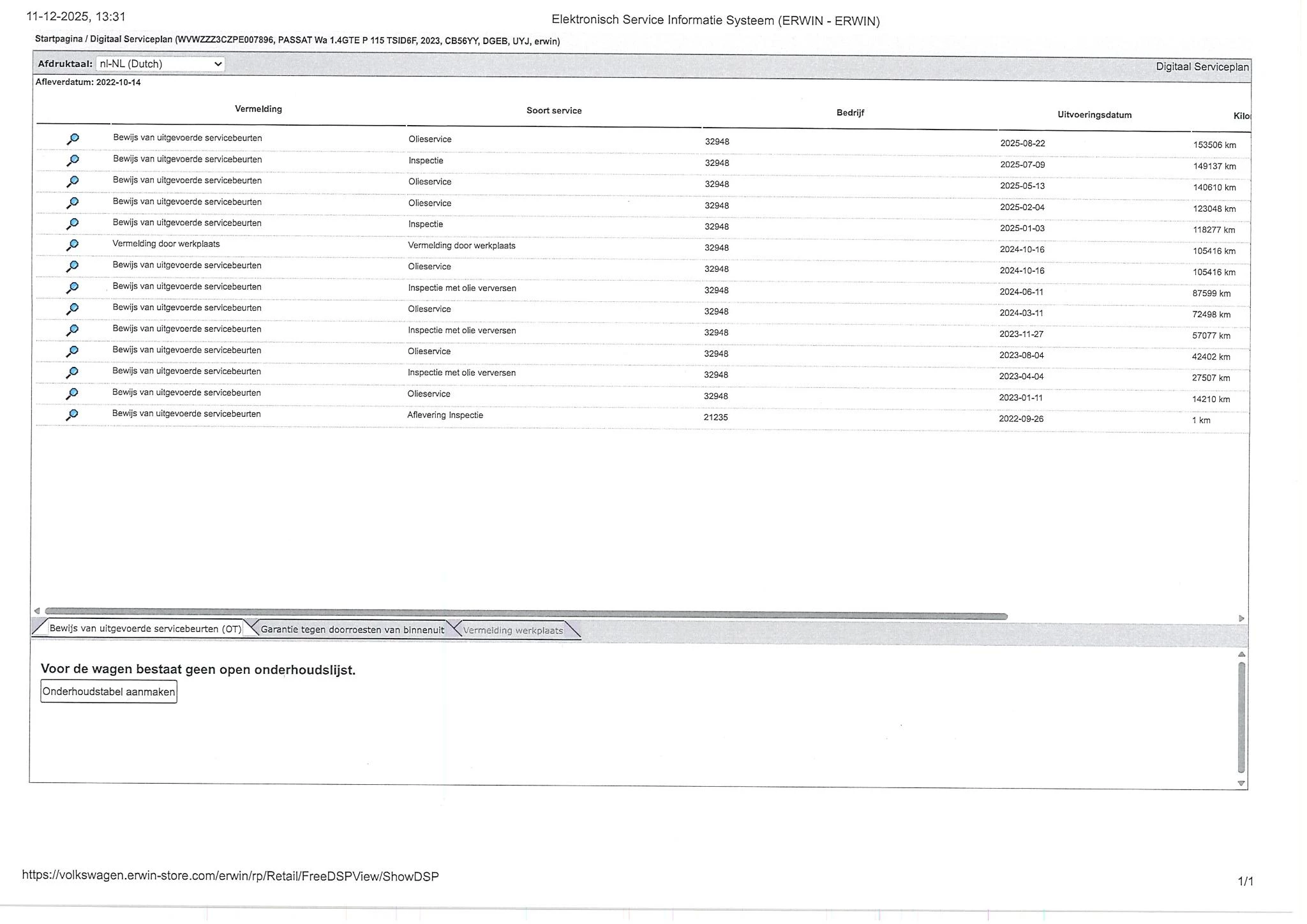Screen dimensions: 1307x924
Task: Open details for 2025-08-22 Olieservice entry
Action: coord(73,139)
